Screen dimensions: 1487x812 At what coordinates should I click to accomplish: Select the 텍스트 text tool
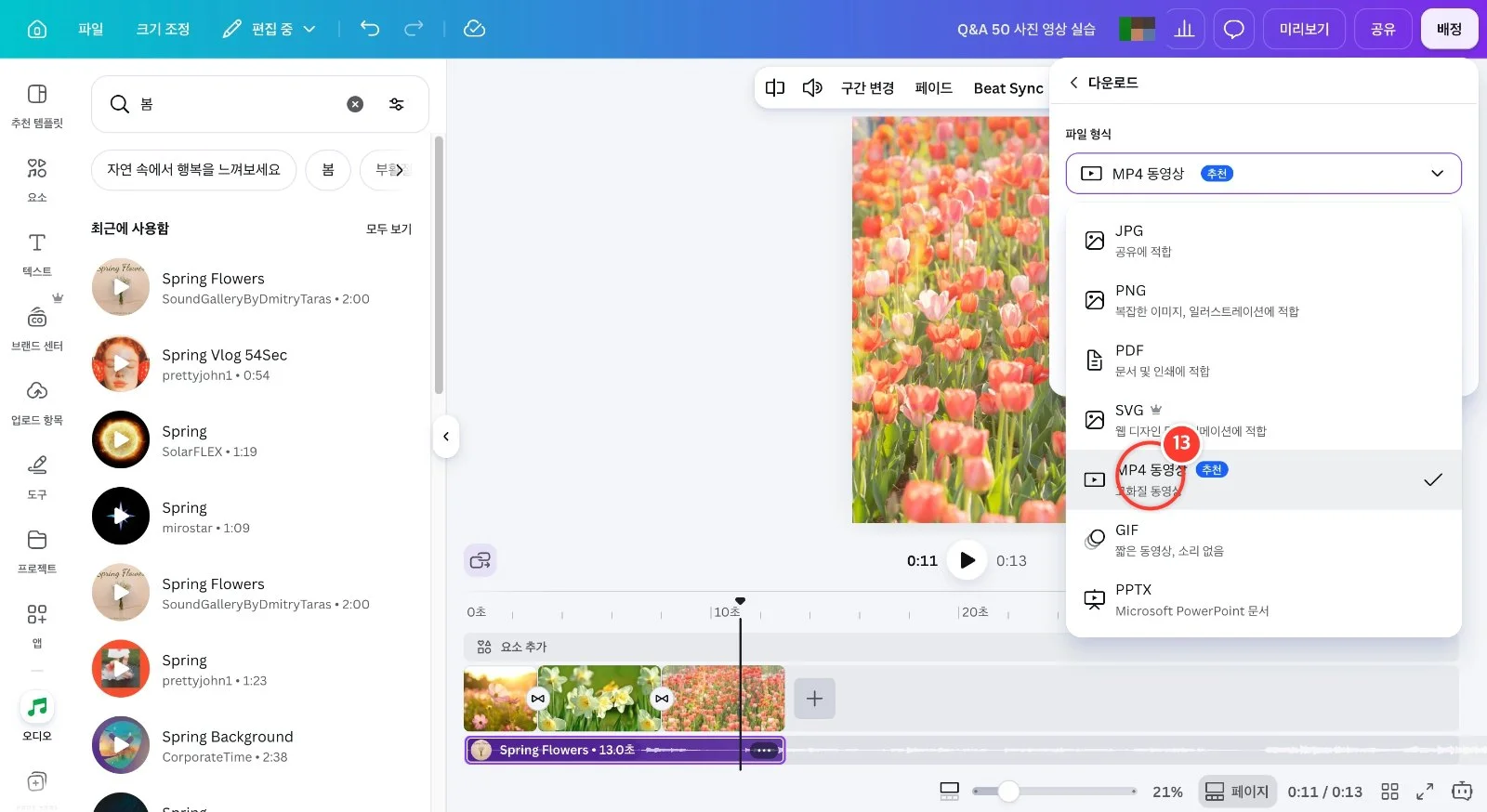coord(37,254)
